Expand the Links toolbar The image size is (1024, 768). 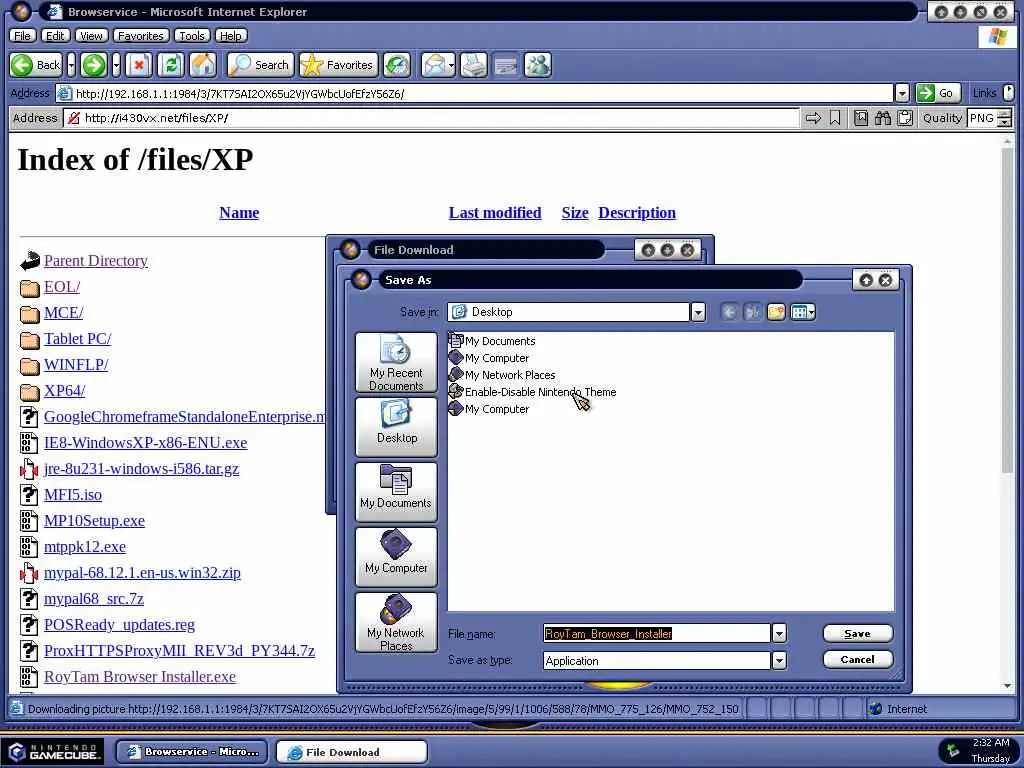tap(1009, 93)
